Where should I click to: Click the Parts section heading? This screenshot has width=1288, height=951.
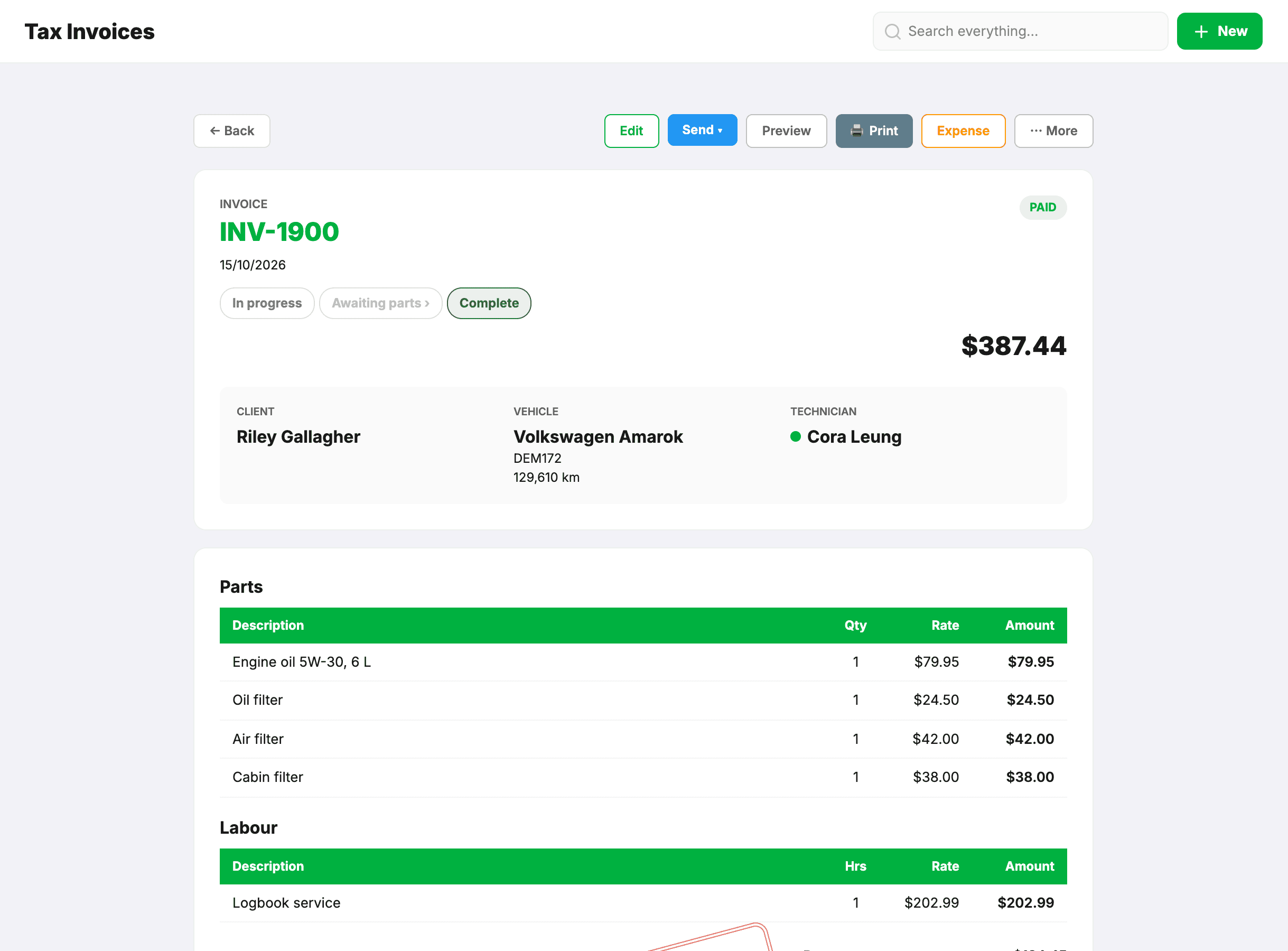[x=241, y=586]
